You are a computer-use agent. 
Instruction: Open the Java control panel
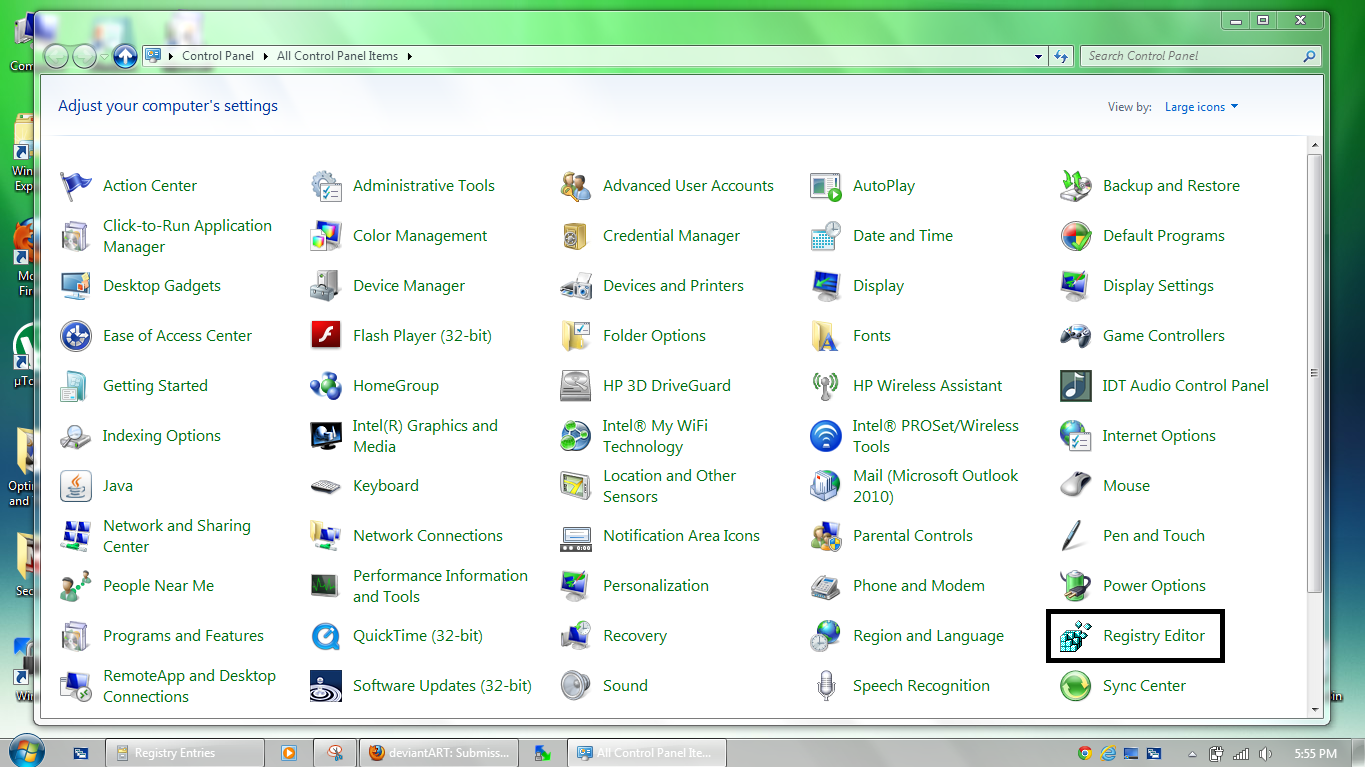coord(118,485)
